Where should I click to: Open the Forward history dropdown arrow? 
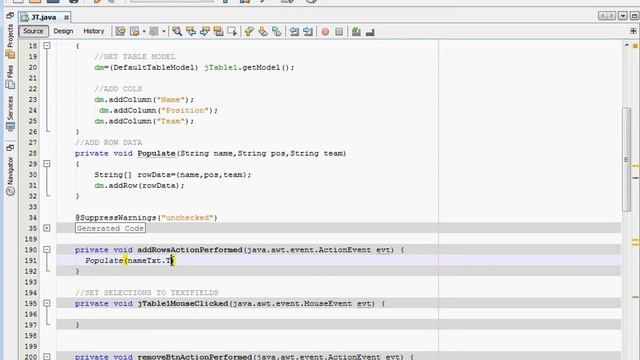click(163, 31)
